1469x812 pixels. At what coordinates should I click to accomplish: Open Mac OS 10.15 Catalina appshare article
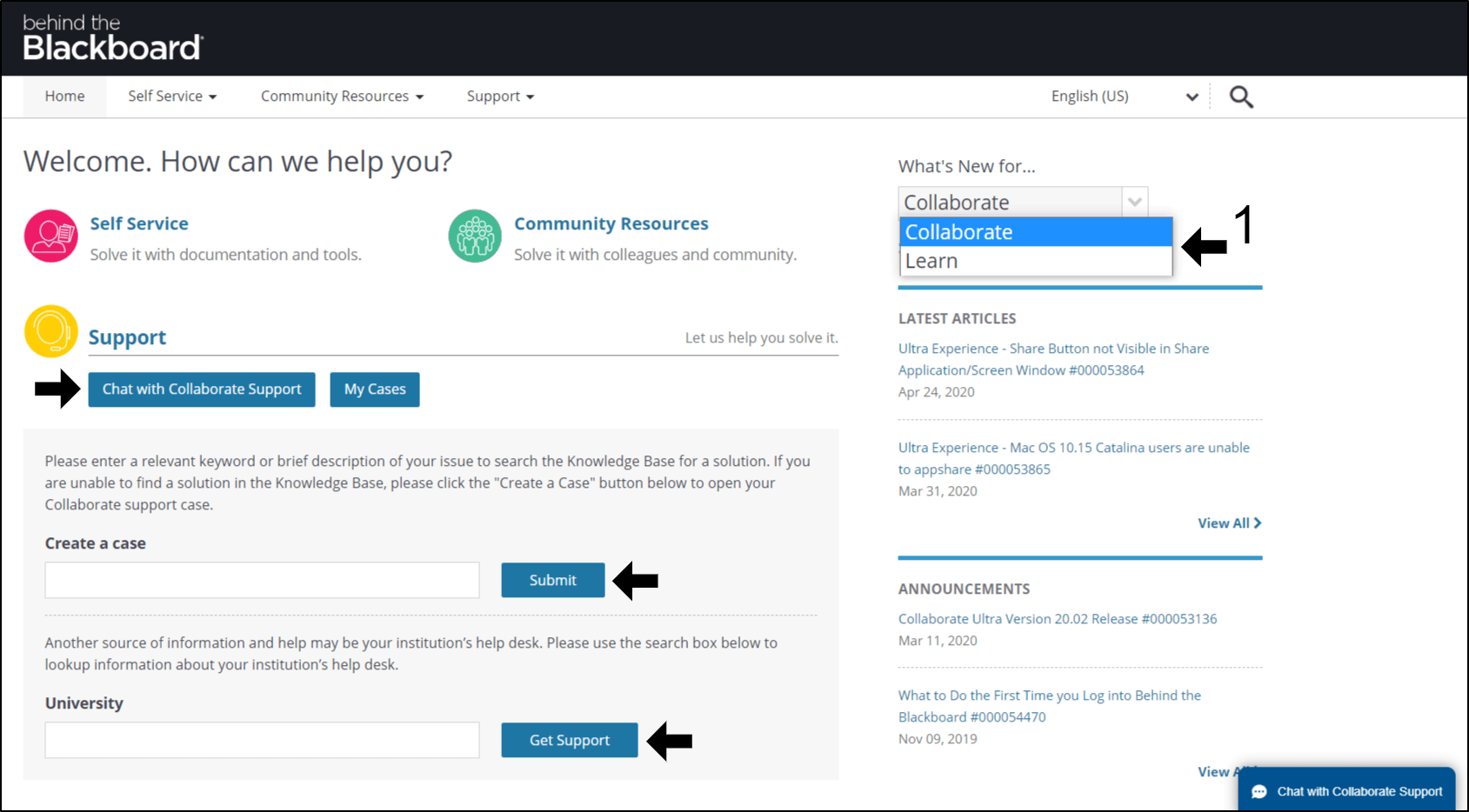click(x=1074, y=458)
